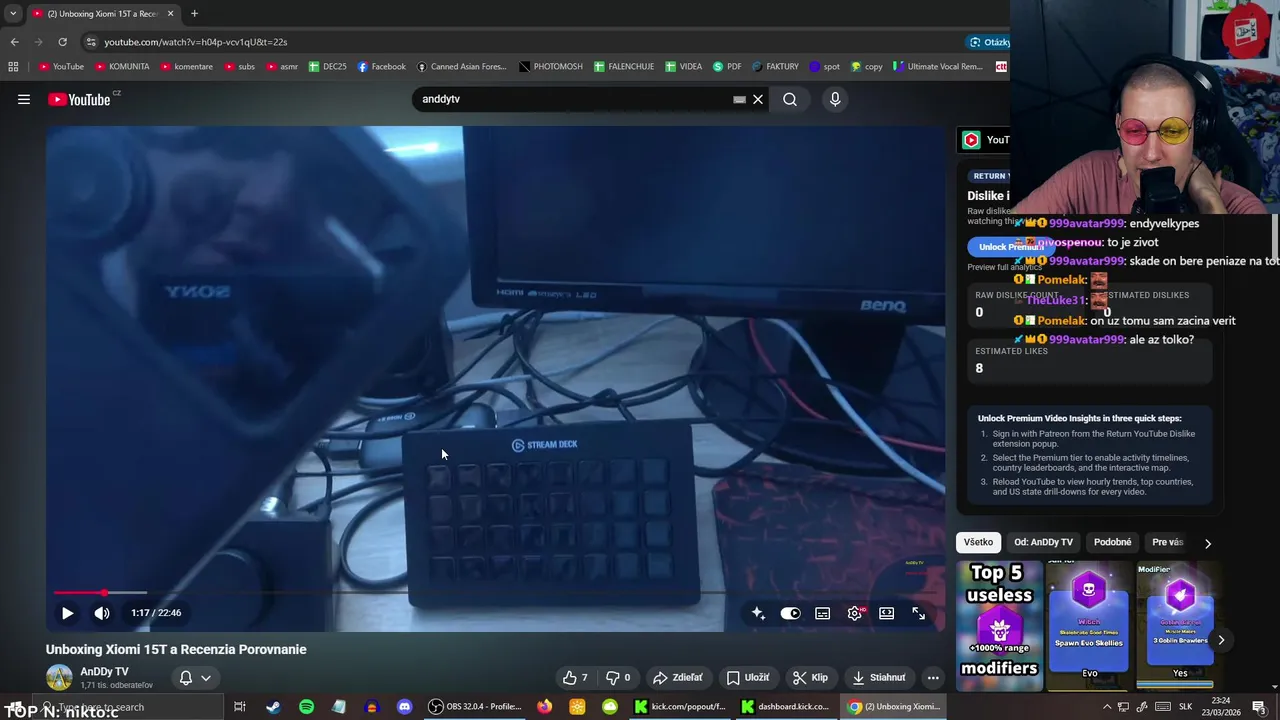Open the Top 5 useless modifiers short
The height and width of the screenshot is (720, 1280).
pyautogui.click(x=999, y=626)
